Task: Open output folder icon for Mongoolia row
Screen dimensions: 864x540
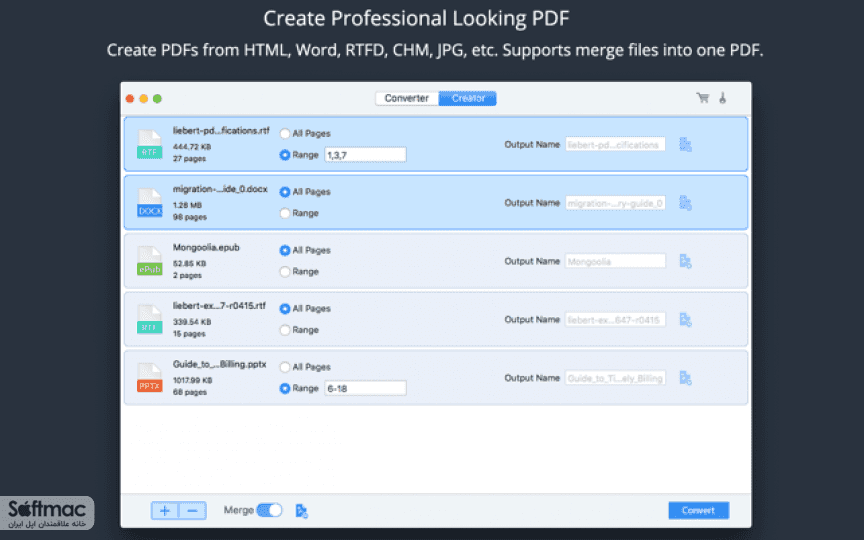Action: [685, 261]
